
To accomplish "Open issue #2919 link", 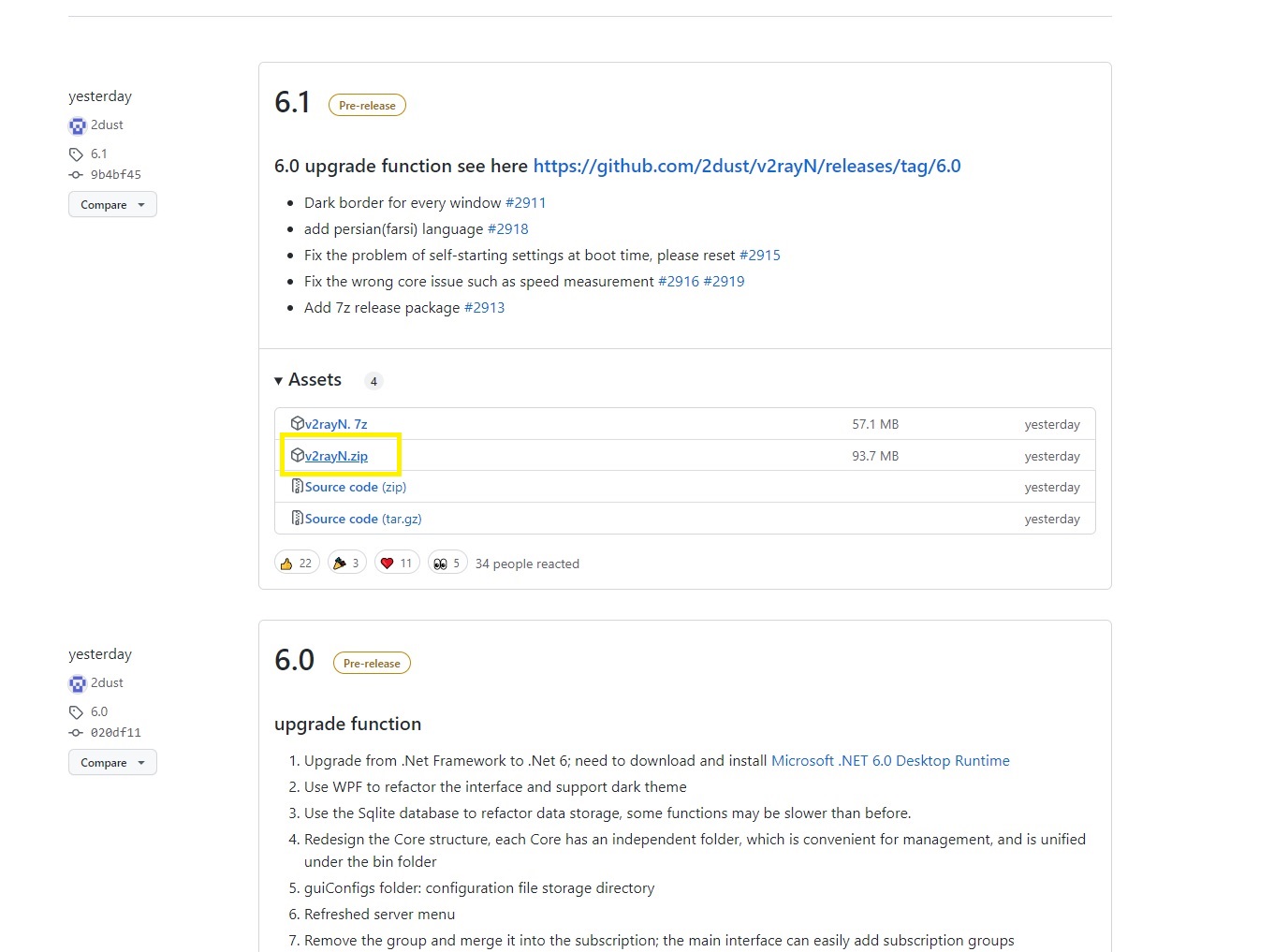I will point(724,281).
